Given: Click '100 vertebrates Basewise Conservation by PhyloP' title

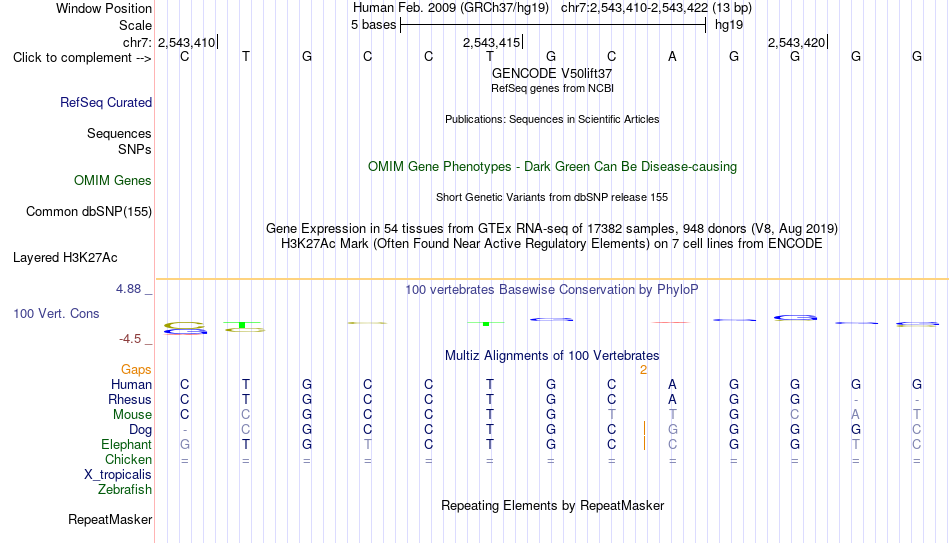Looking at the screenshot, I should [x=552, y=290].
